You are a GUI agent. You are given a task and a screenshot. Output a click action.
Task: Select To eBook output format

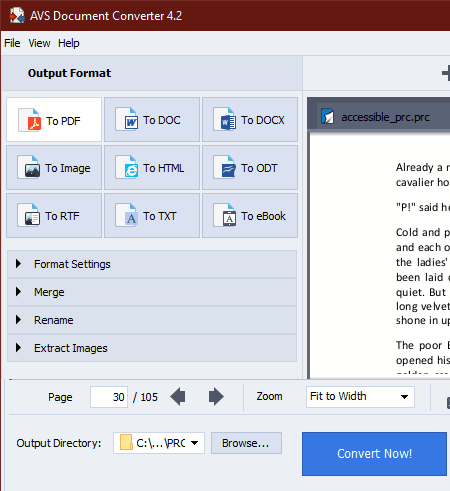pyautogui.click(x=250, y=216)
